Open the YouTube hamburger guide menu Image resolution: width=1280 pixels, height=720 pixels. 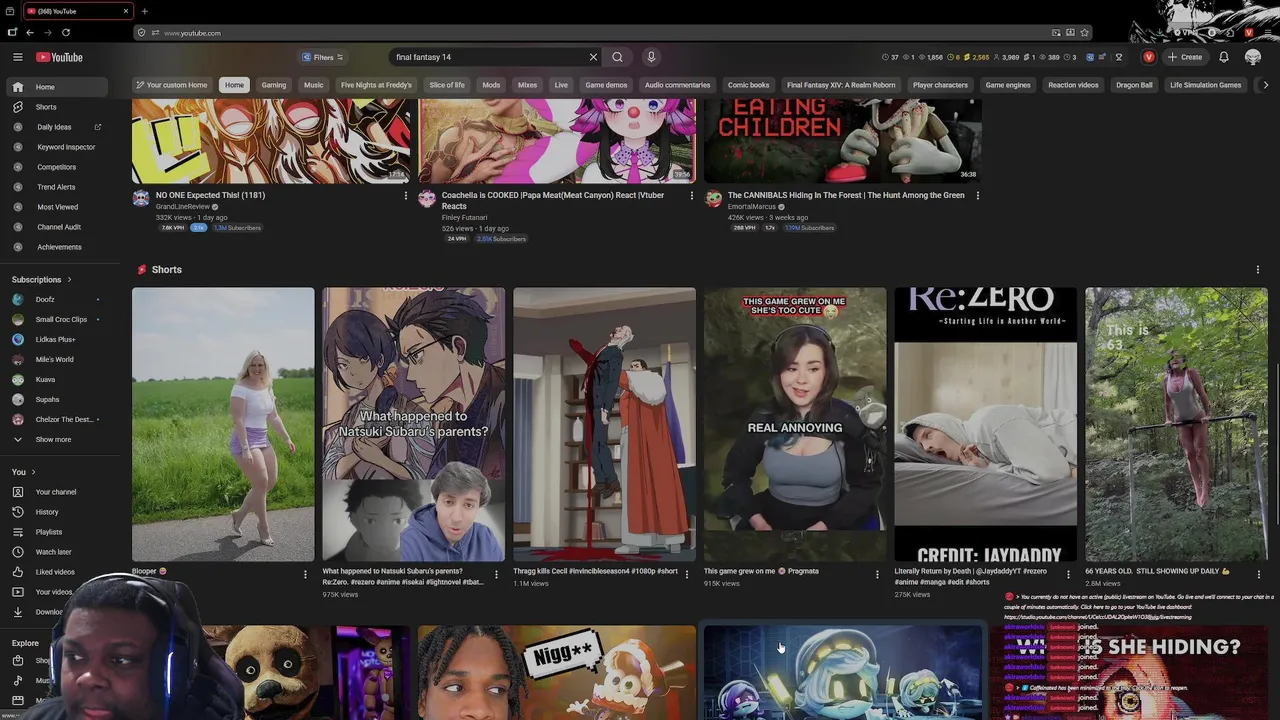coord(17,57)
